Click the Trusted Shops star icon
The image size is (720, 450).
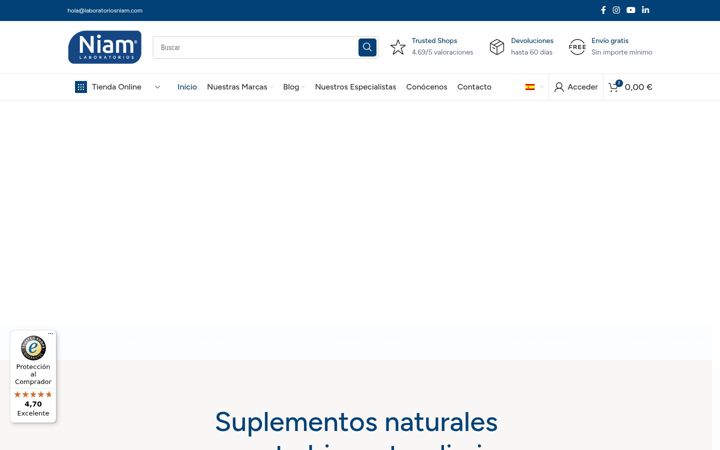point(398,47)
